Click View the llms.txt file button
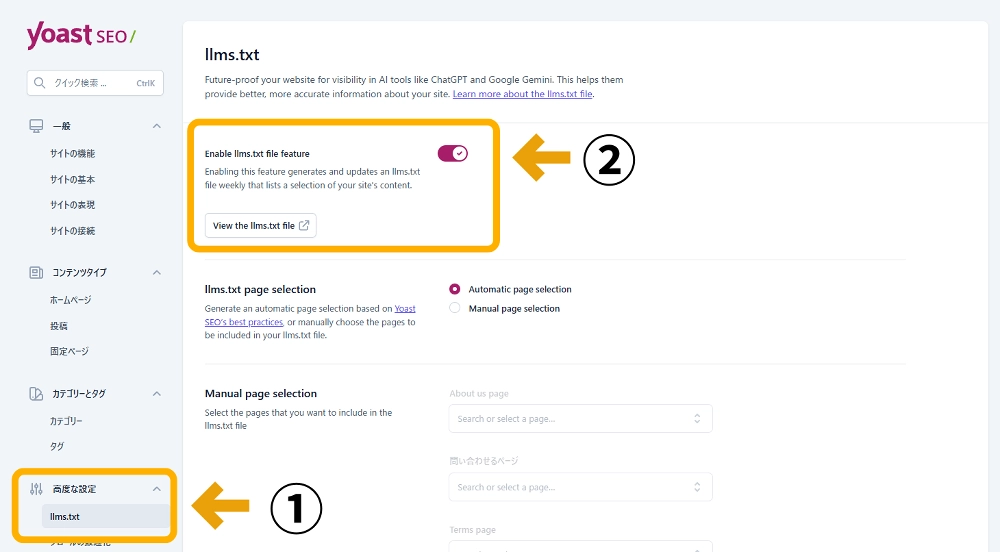Viewport: 1000px width, 552px height. click(x=260, y=226)
